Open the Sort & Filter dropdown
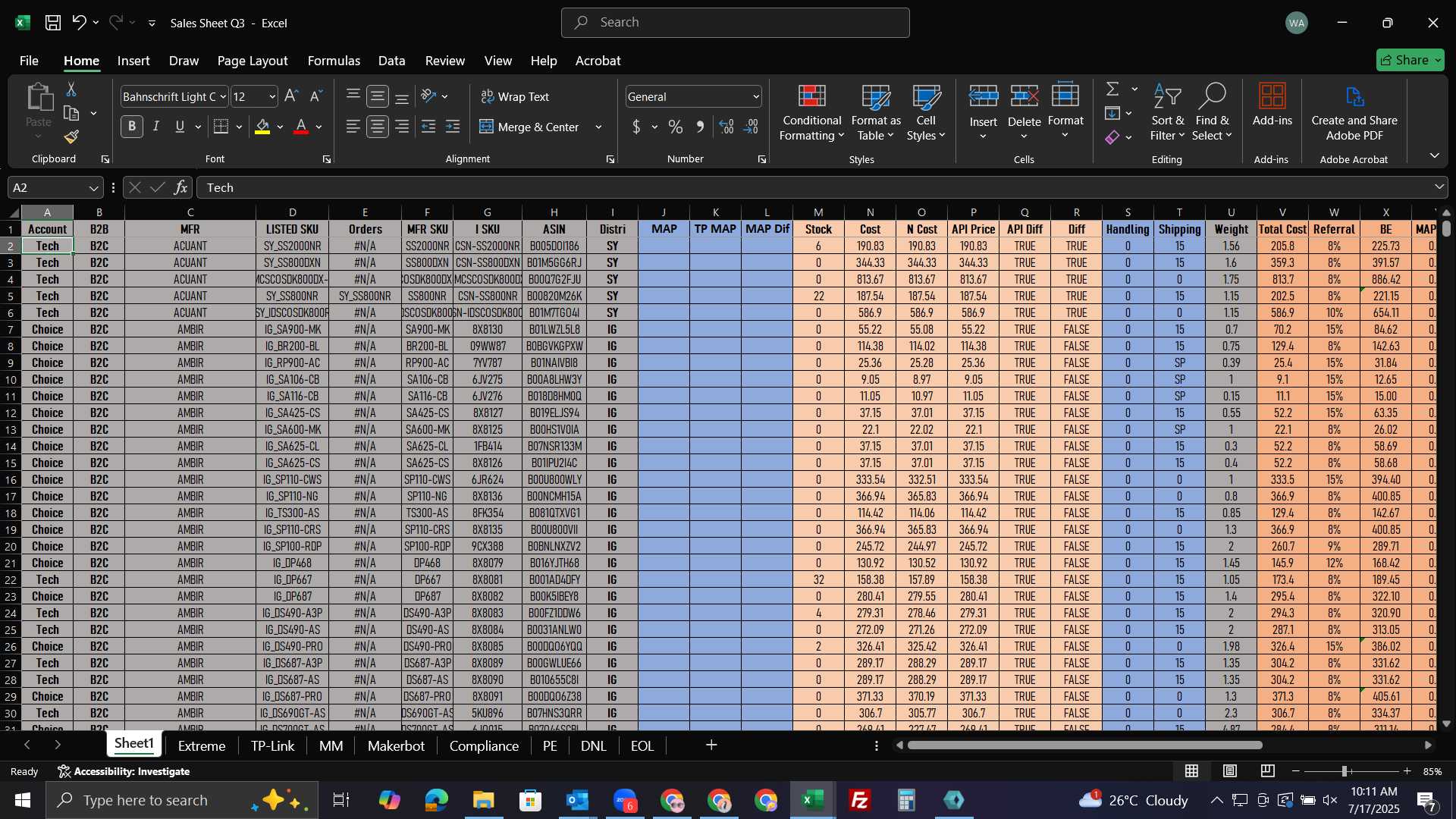This screenshot has width=1456, height=819. (1167, 112)
